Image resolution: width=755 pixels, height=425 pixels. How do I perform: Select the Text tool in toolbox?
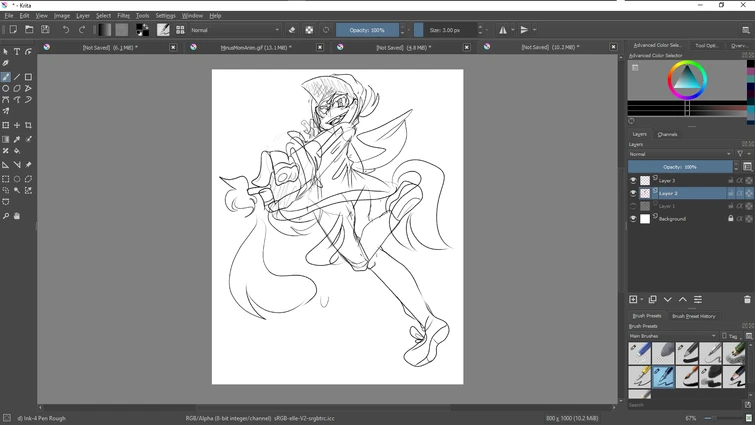[17, 52]
